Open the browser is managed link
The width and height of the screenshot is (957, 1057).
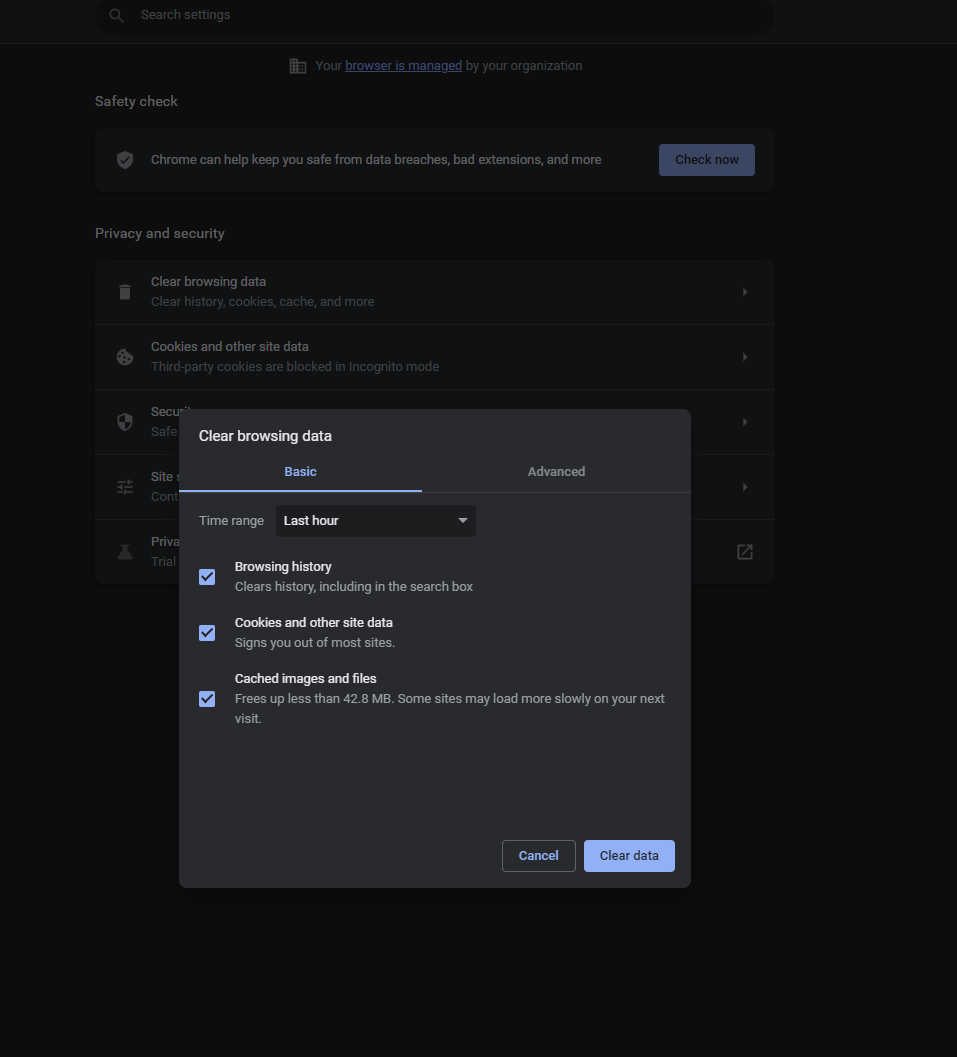(x=403, y=65)
